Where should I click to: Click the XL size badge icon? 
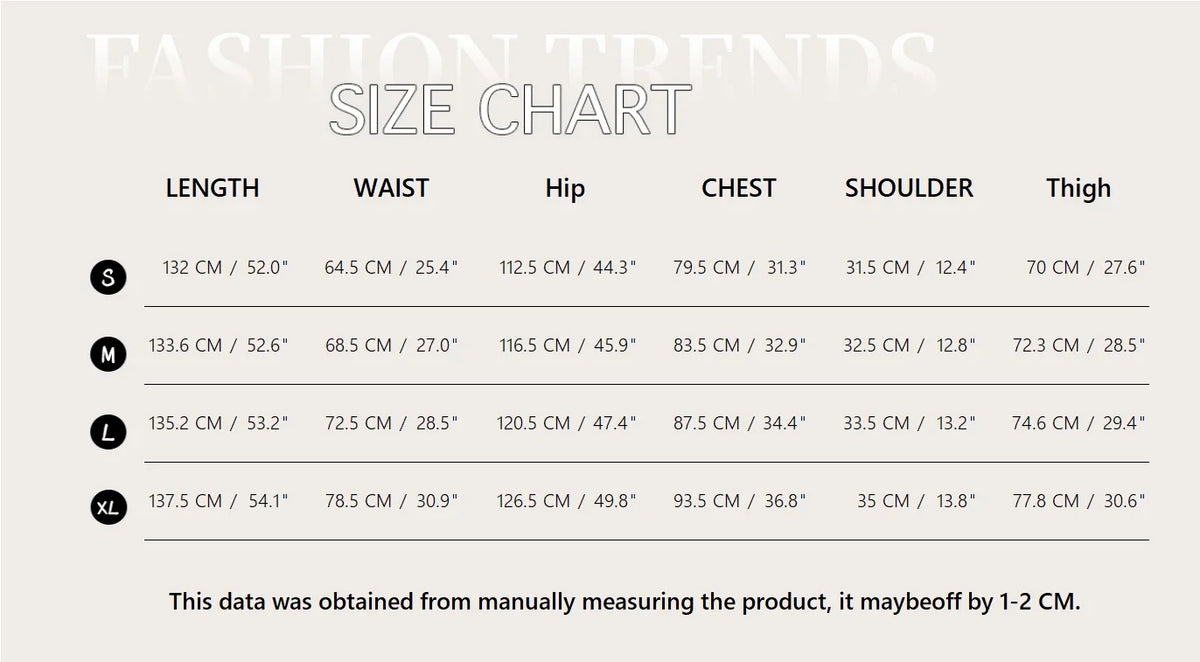(108, 509)
